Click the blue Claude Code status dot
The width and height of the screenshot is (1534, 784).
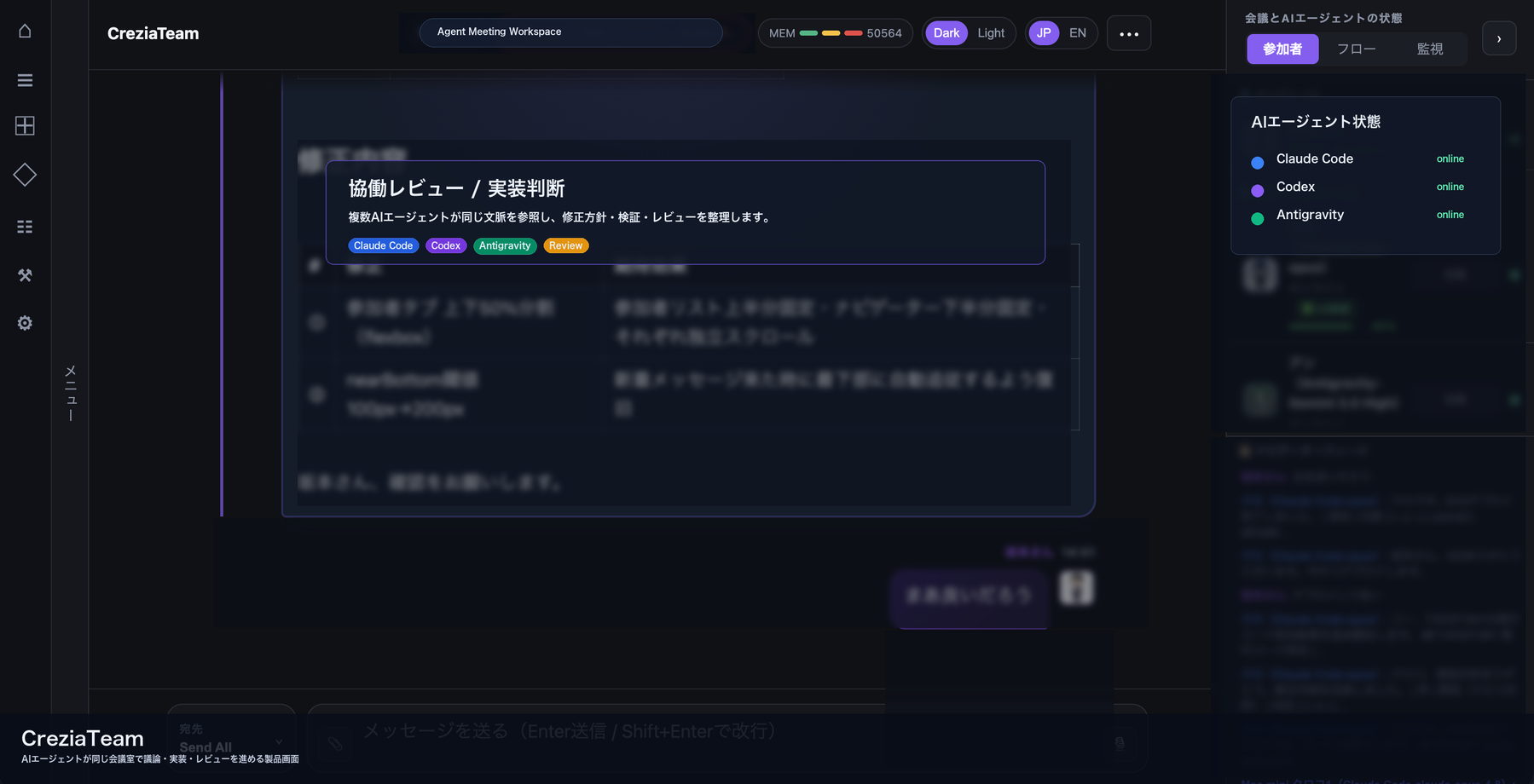(x=1257, y=163)
